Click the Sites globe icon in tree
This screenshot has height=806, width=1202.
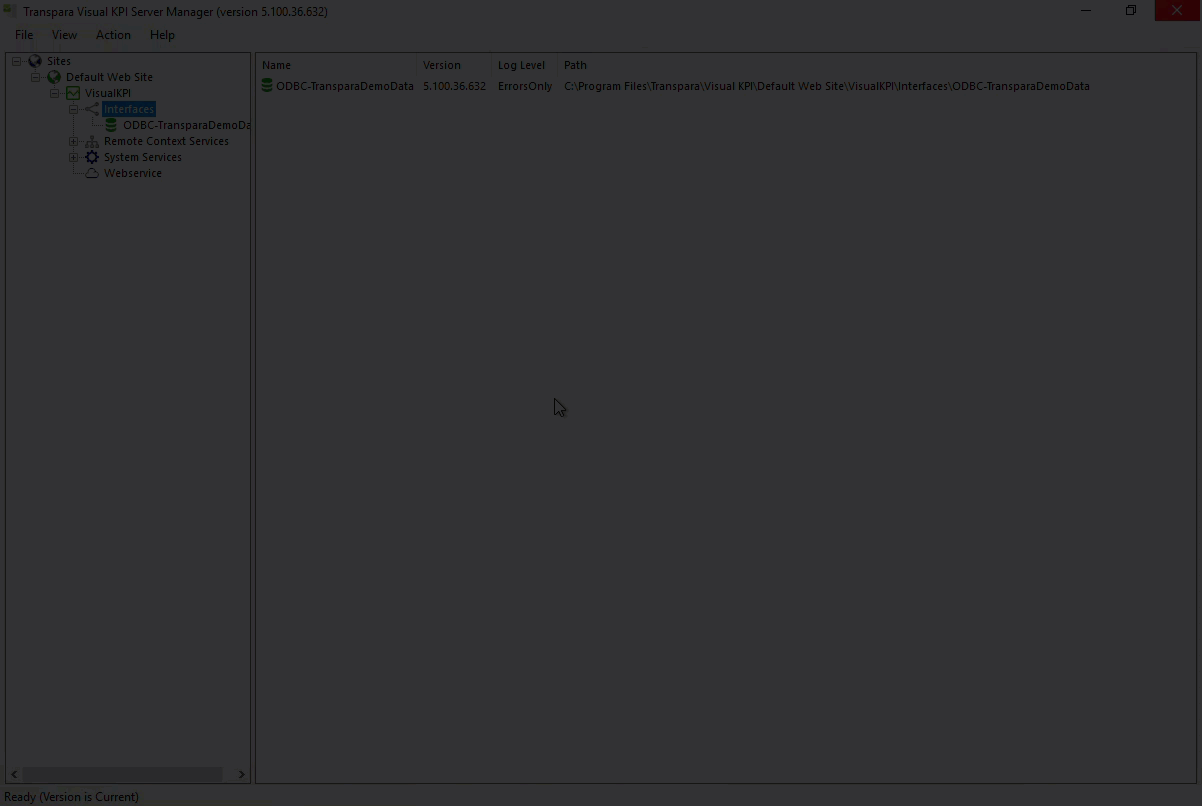[35, 61]
